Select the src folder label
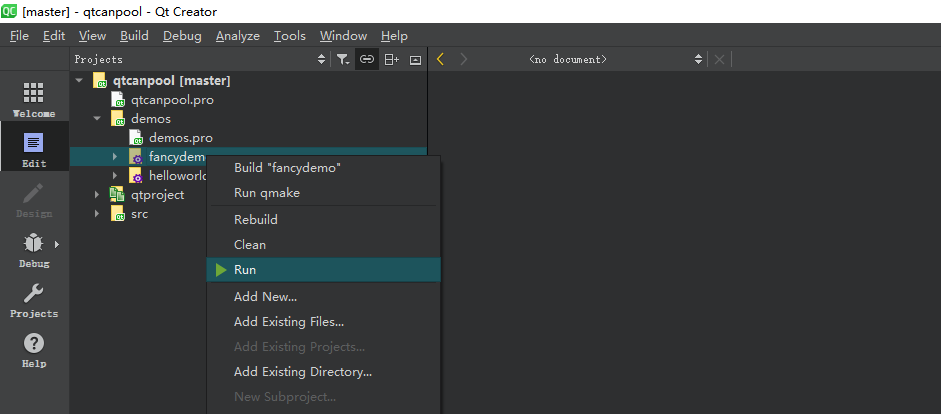 (x=140, y=214)
